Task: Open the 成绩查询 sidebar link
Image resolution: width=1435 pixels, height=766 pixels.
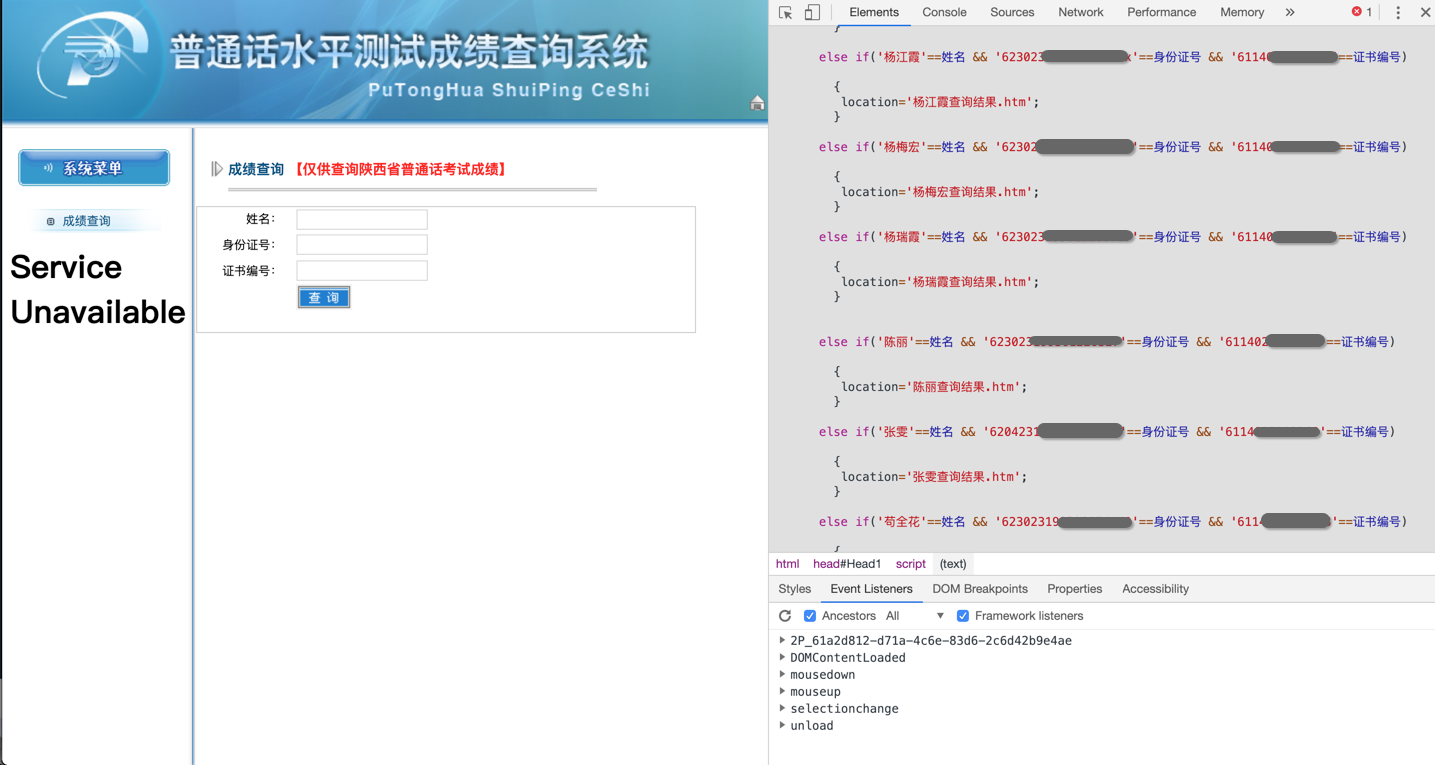Action: (86, 221)
